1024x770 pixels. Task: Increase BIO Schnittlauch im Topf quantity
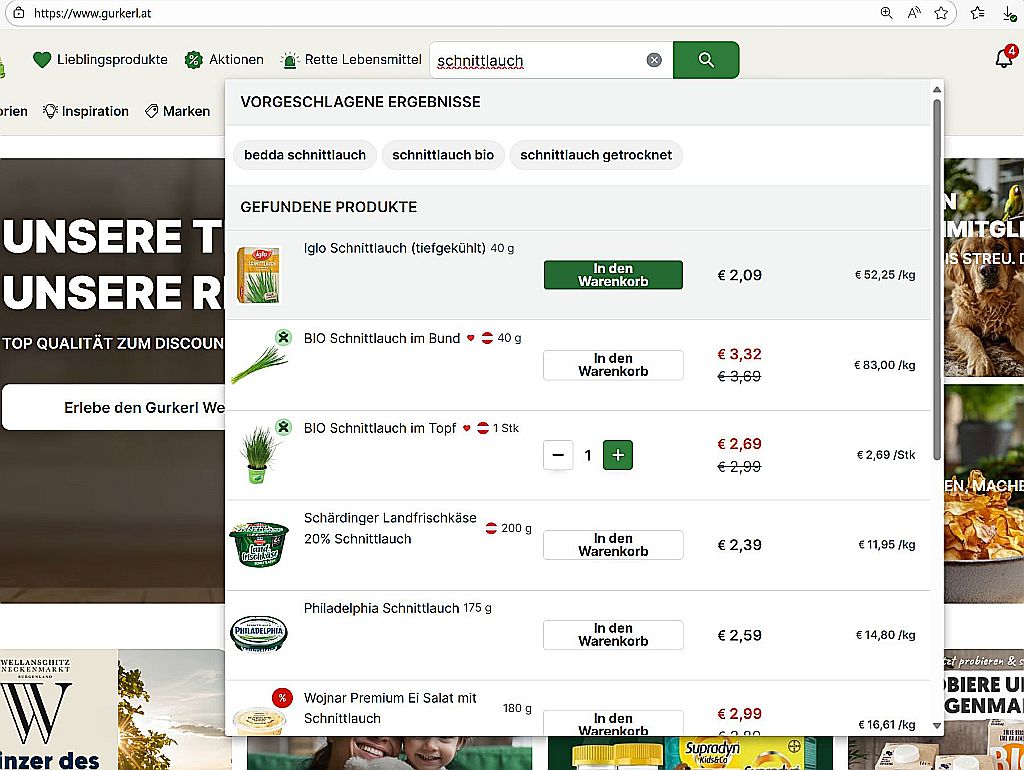click(x=618, y=455)
